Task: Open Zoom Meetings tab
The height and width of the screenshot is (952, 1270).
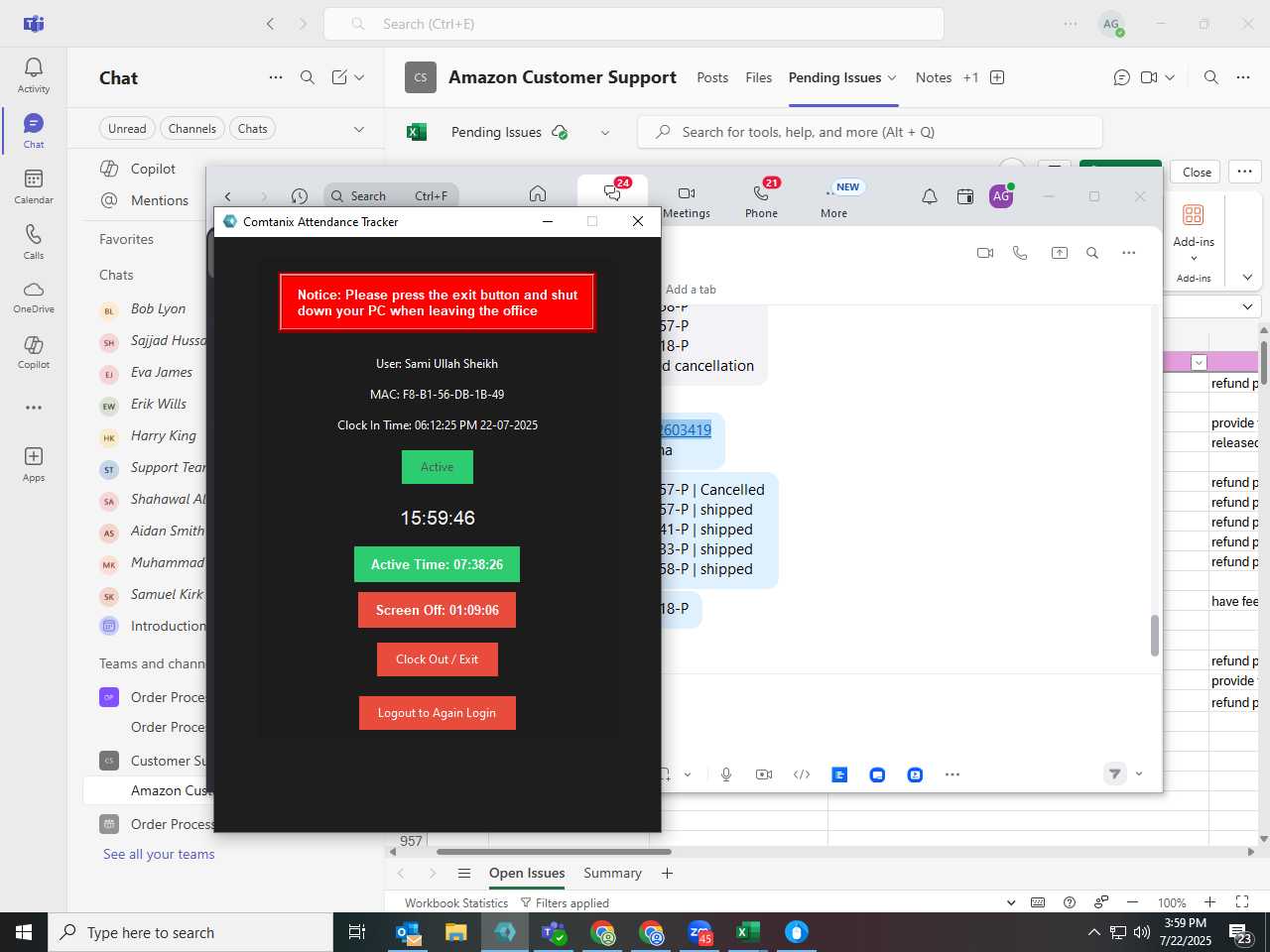Action: [x=687, y=200]
